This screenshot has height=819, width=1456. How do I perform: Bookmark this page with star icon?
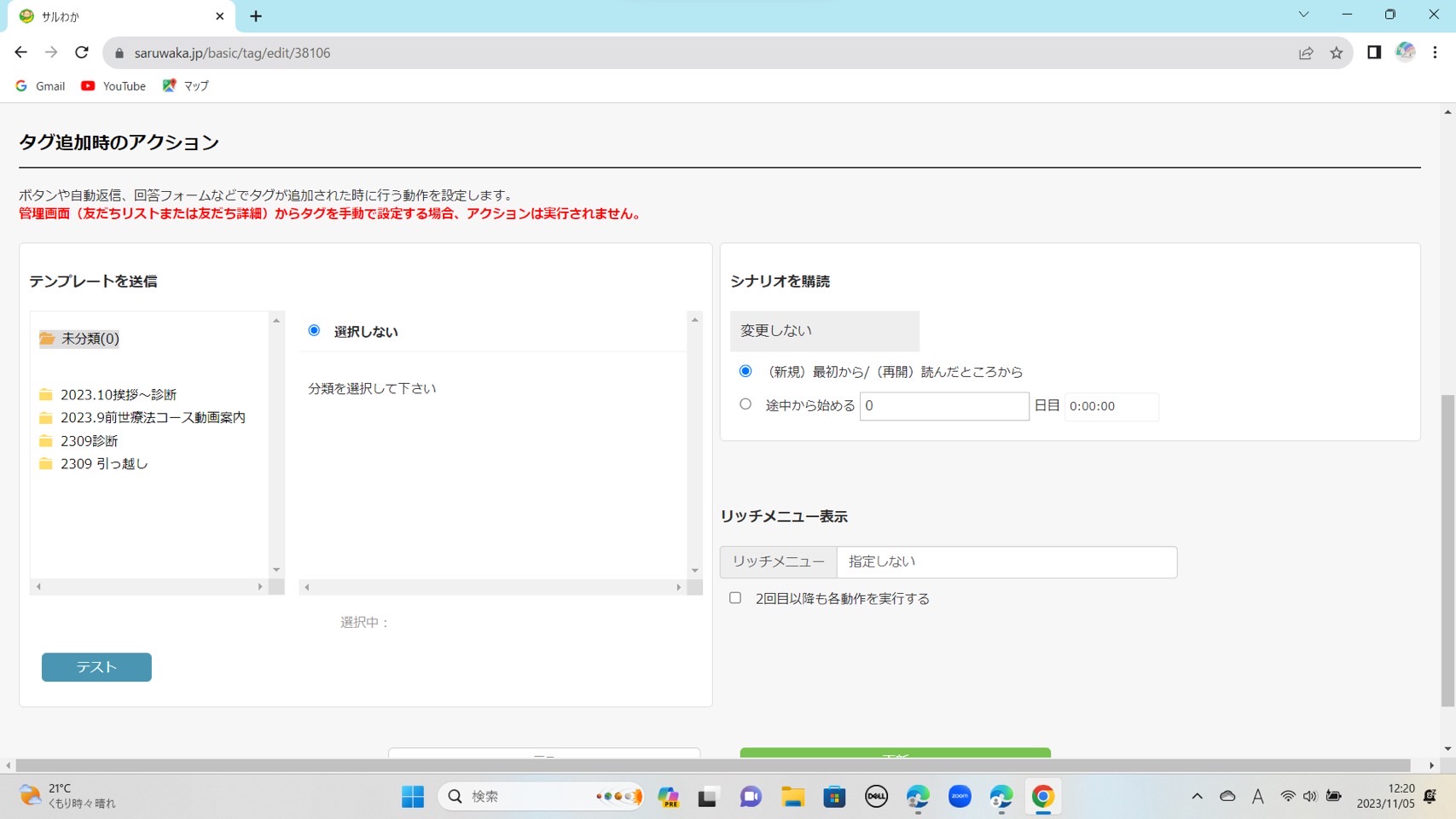1336,53
